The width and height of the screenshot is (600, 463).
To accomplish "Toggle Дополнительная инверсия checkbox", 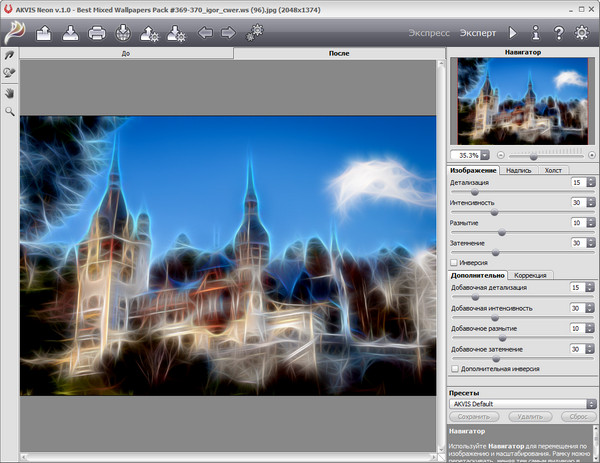I will pyautogui.click(x=455, y=368).
